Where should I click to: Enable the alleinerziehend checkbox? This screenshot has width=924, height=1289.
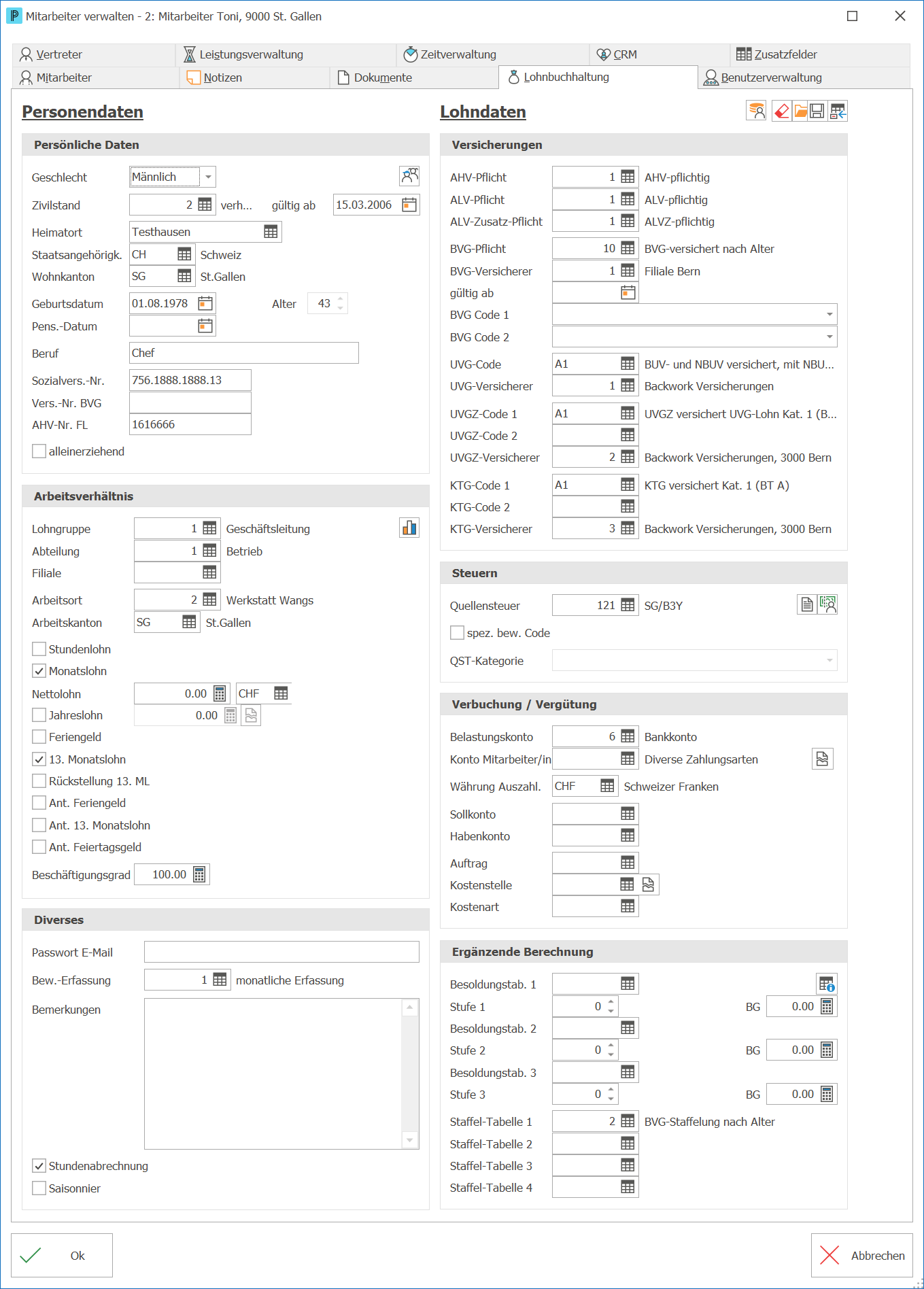39,451
